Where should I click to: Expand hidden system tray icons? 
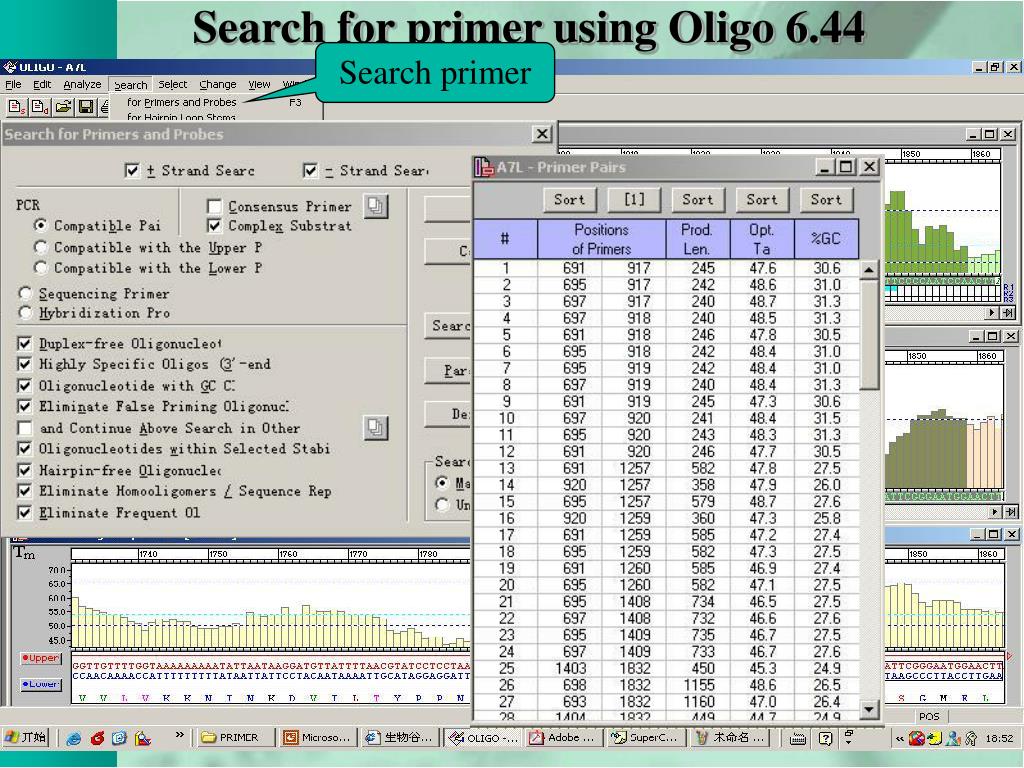(899, 739)
